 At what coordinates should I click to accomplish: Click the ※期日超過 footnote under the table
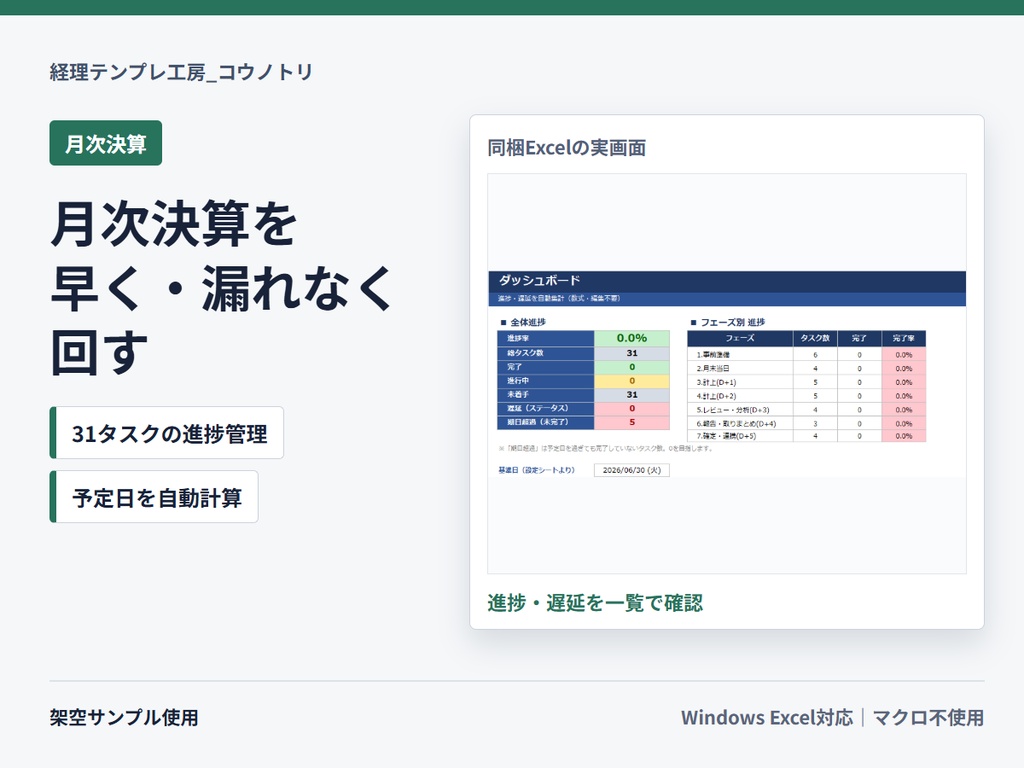point(605,449)
